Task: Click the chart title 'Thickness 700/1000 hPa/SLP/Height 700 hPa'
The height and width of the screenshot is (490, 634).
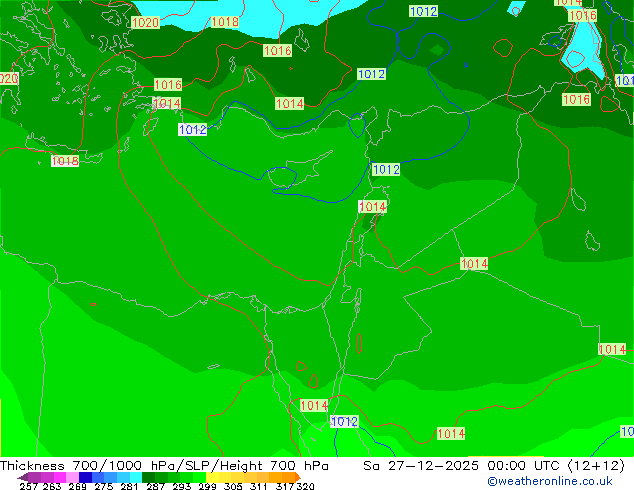Action: tap(164, 466)
